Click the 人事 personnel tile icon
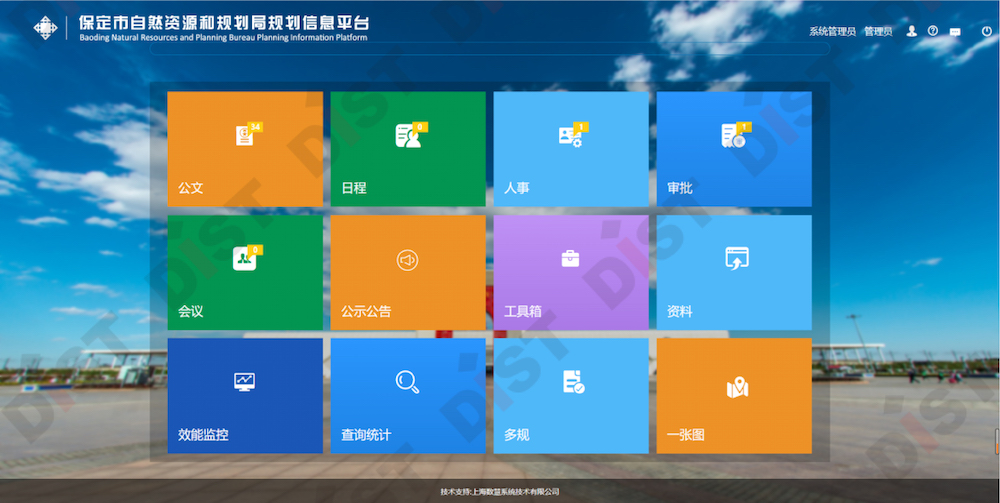The width and height of the screenshot is (1000, 503). pos(570,136)
